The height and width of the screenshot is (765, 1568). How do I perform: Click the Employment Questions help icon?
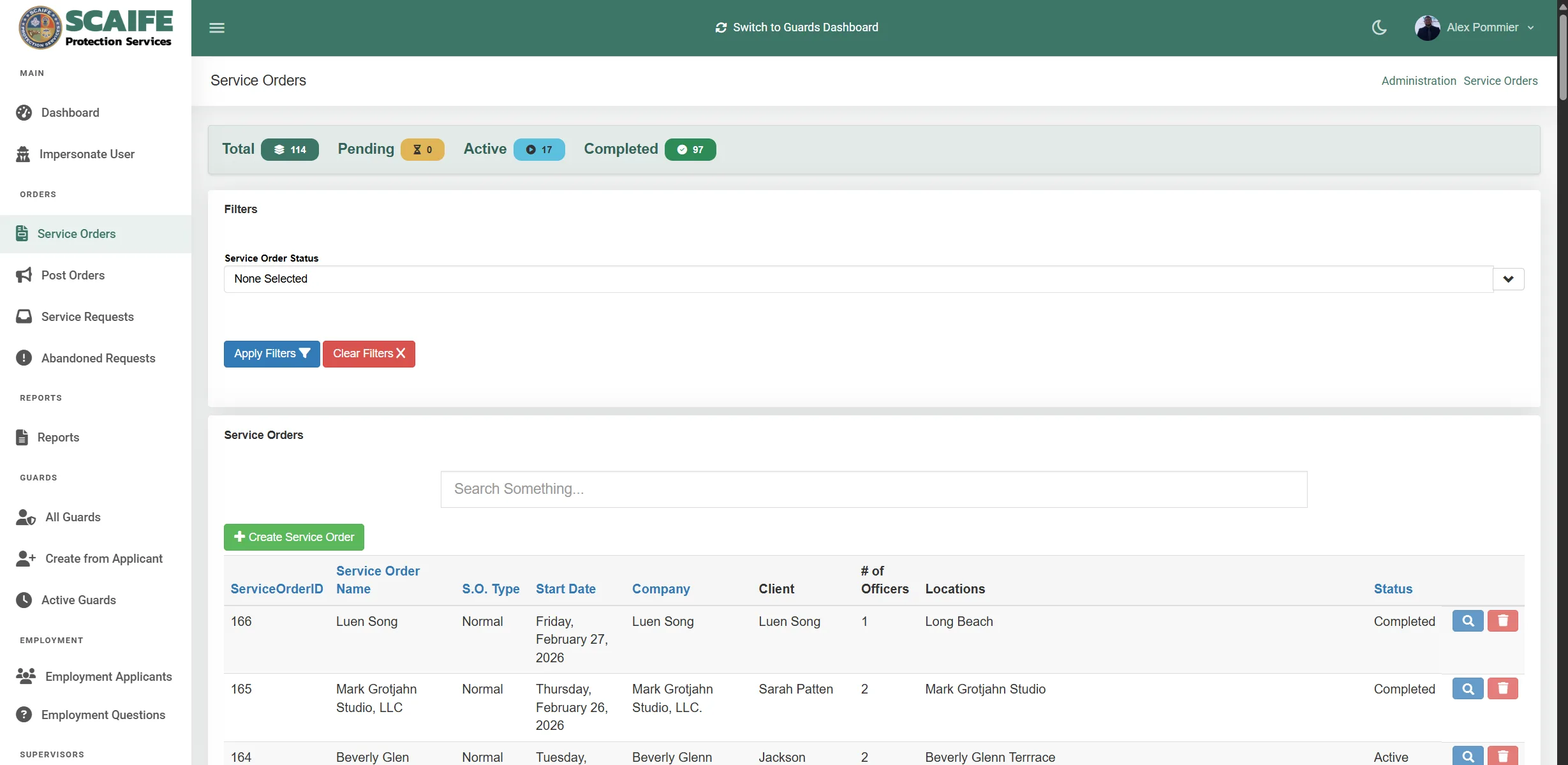[24, 715]
